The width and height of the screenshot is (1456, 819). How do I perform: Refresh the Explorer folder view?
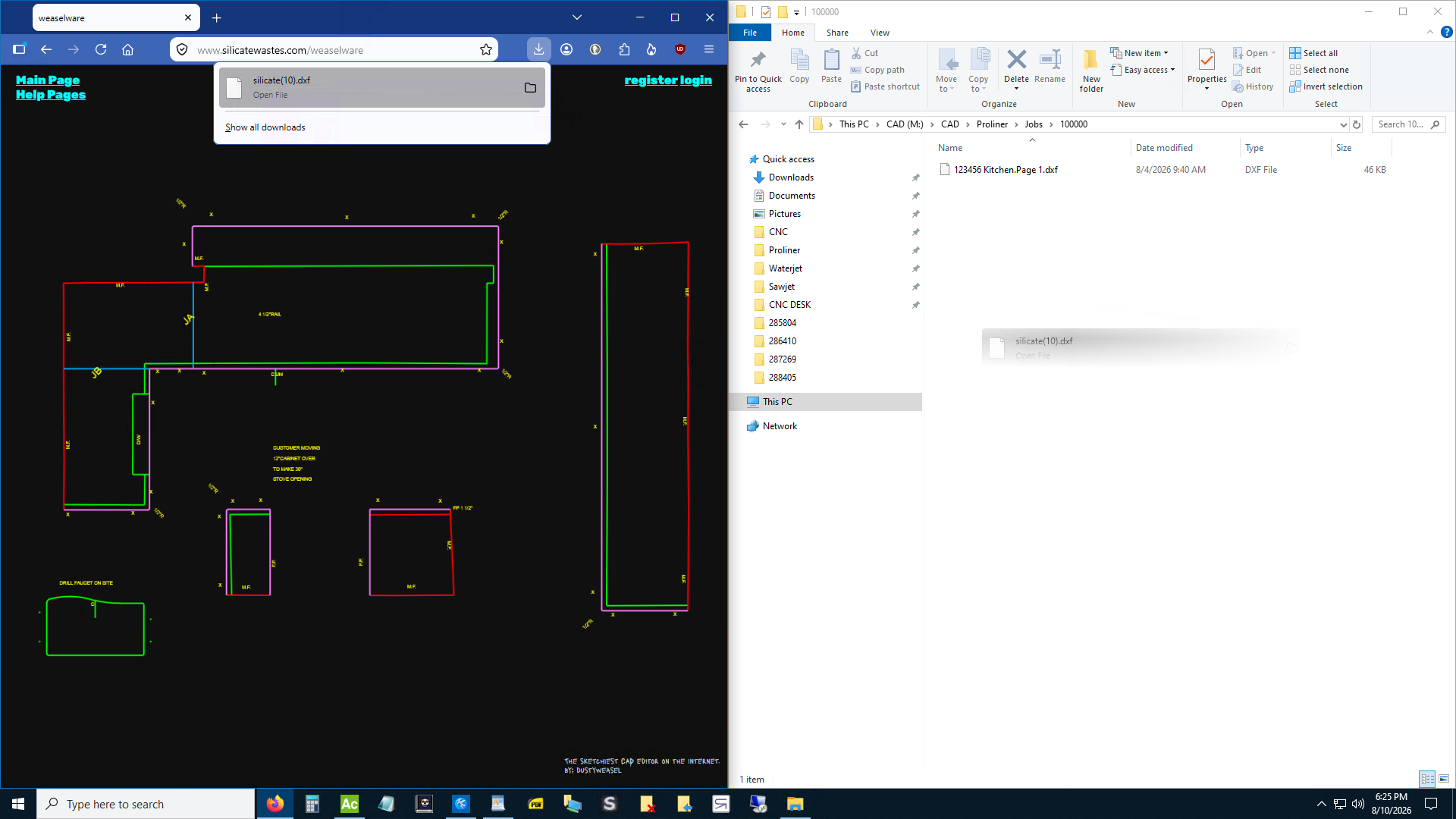(1357, 124)
